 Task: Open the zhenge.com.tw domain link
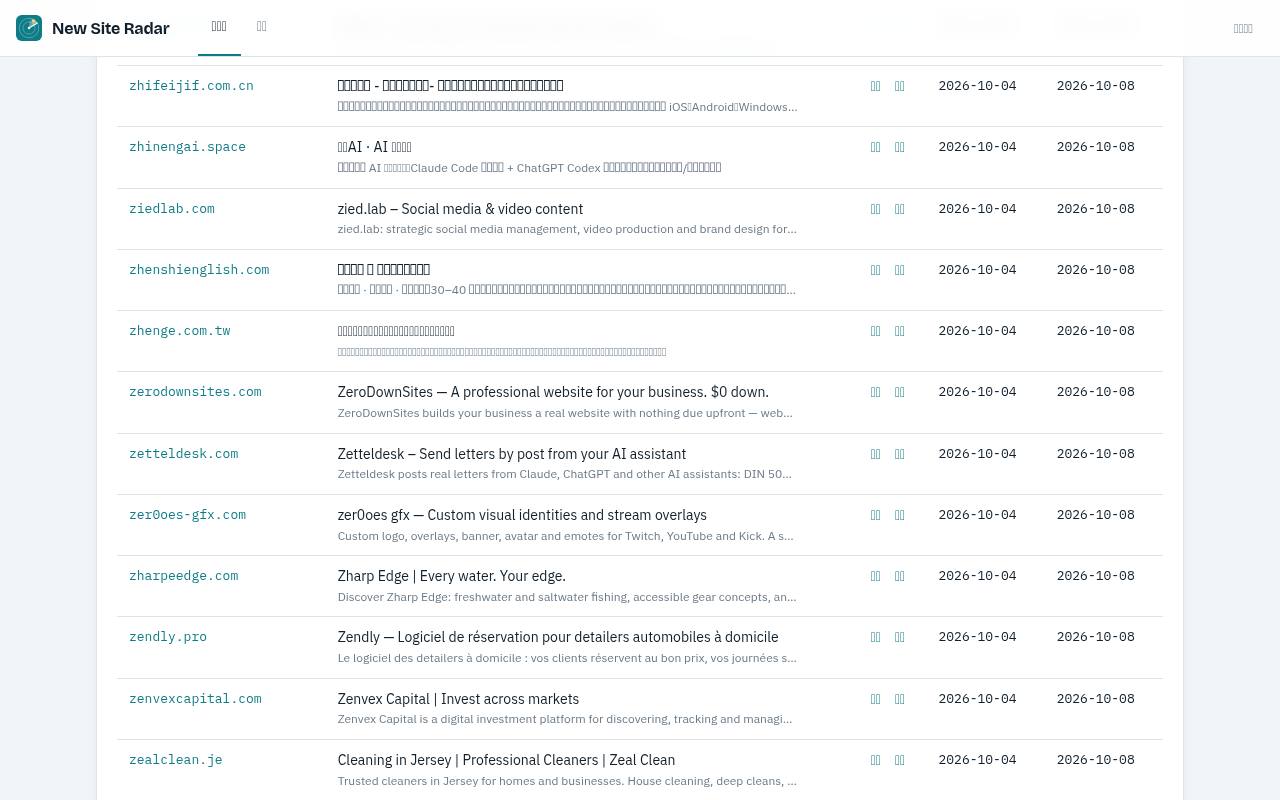pyautogui.click(x=180, y=331)
